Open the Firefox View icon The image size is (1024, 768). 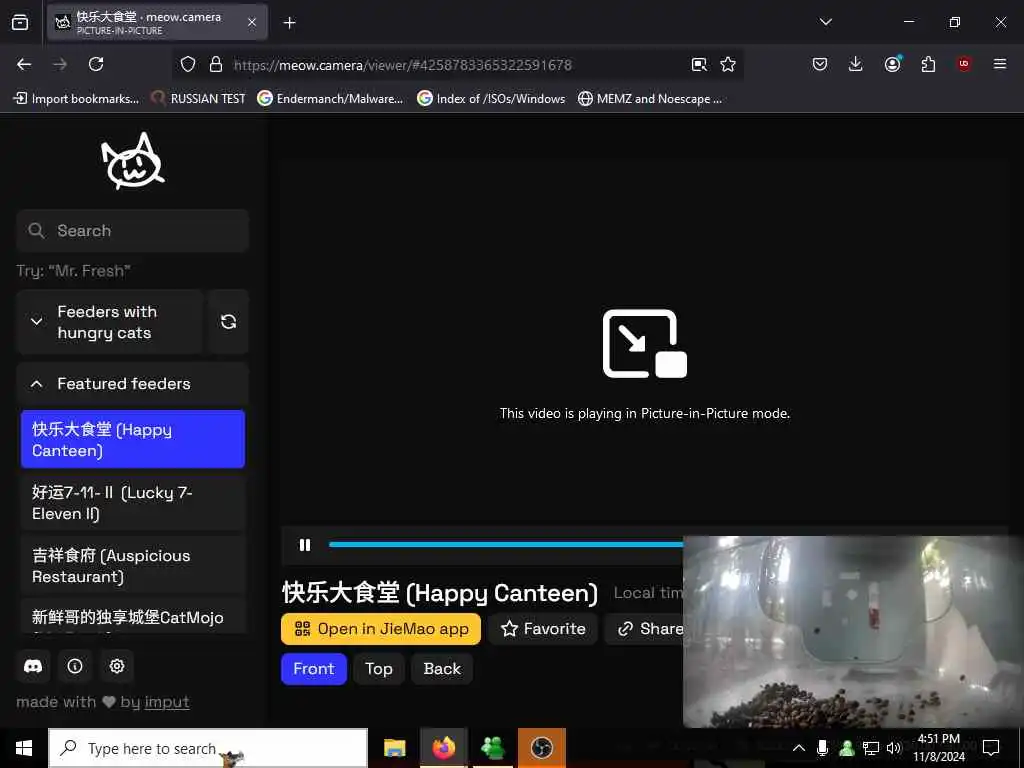(x=20, y=22)
